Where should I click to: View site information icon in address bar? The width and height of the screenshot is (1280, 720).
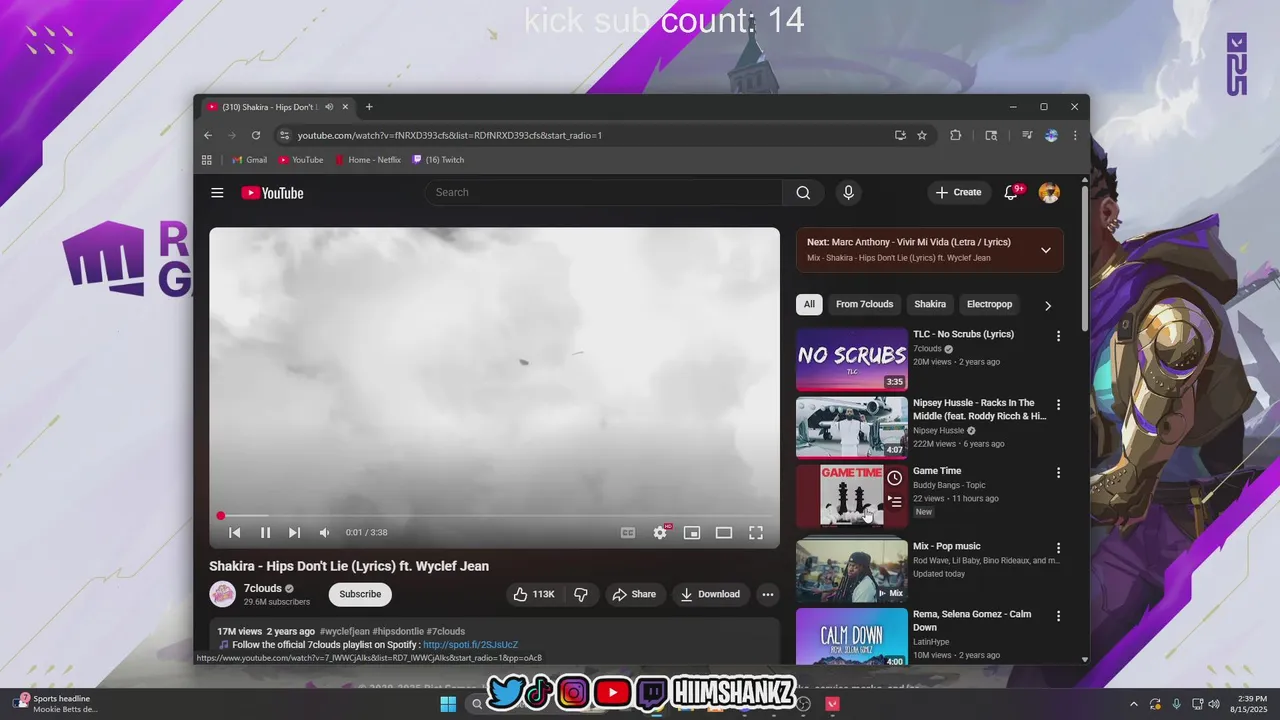[284, 135]
